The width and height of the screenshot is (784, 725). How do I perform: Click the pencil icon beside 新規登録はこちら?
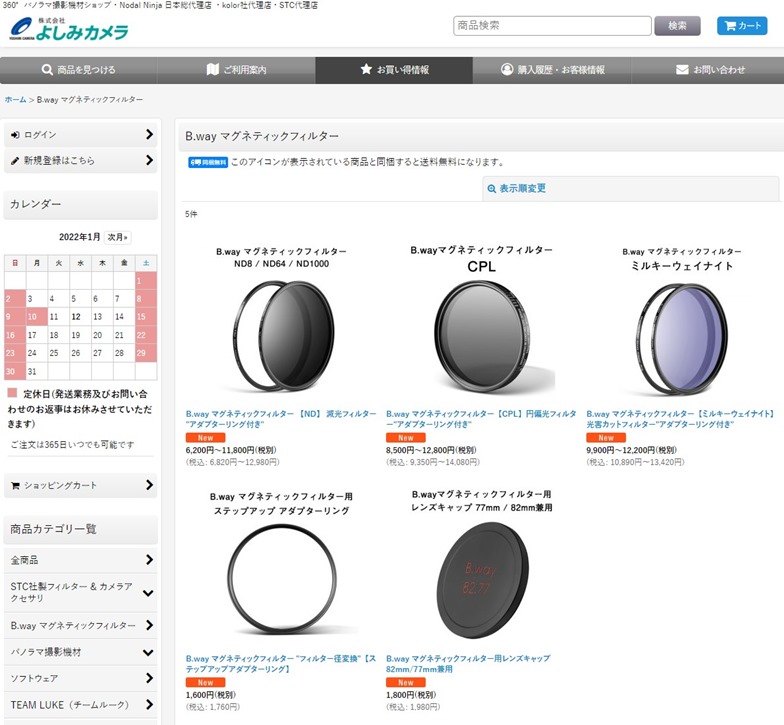click(x=15, y=161)
